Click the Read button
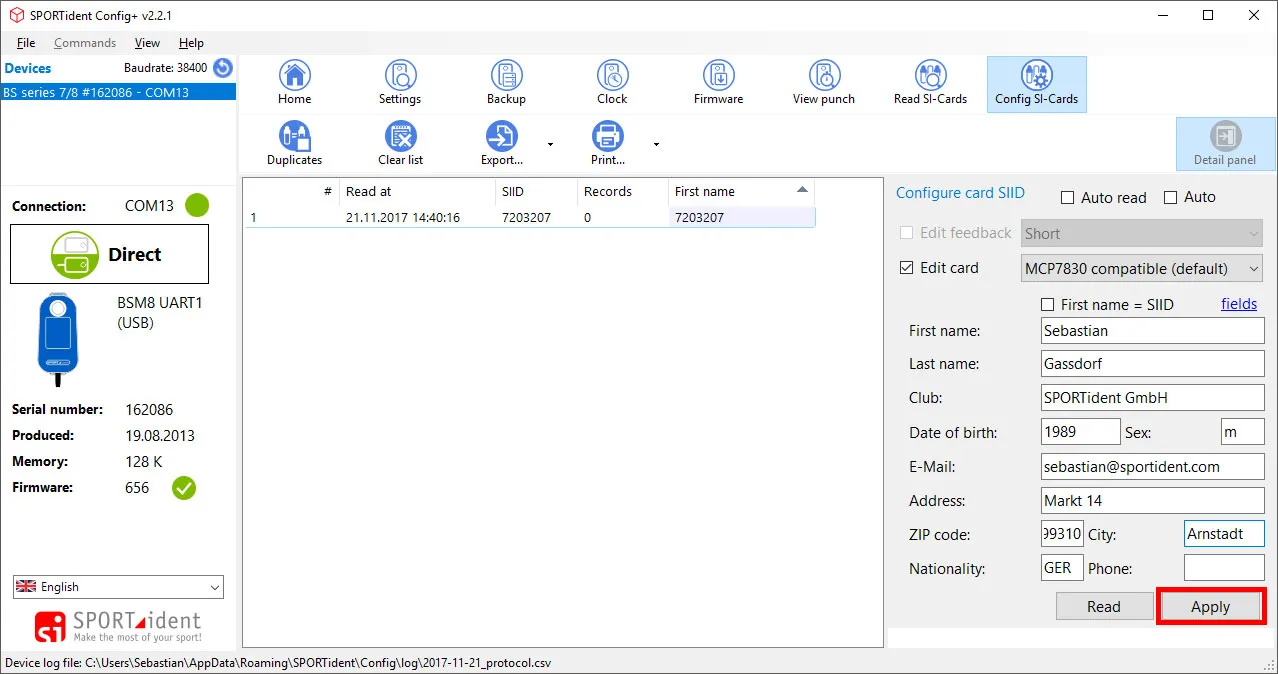This screenshot has height=674, width=1278. [1104, 607]
